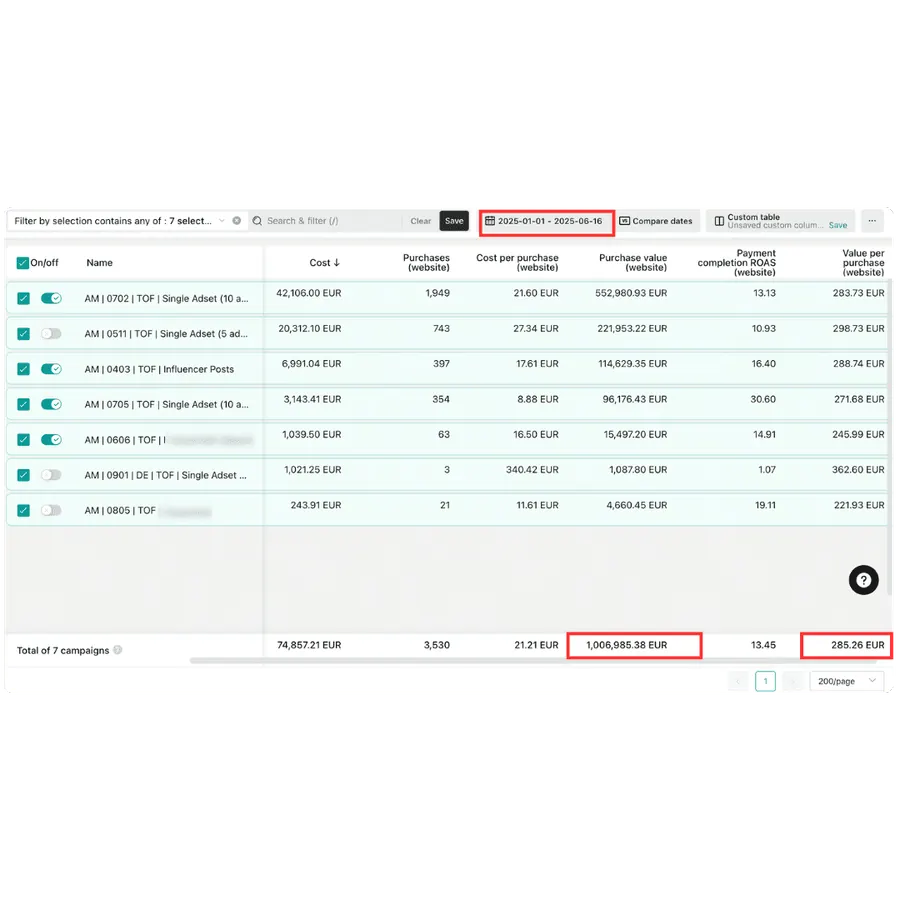
Task: Click the Cost per purchase (website) header
Action: (517, 262)
